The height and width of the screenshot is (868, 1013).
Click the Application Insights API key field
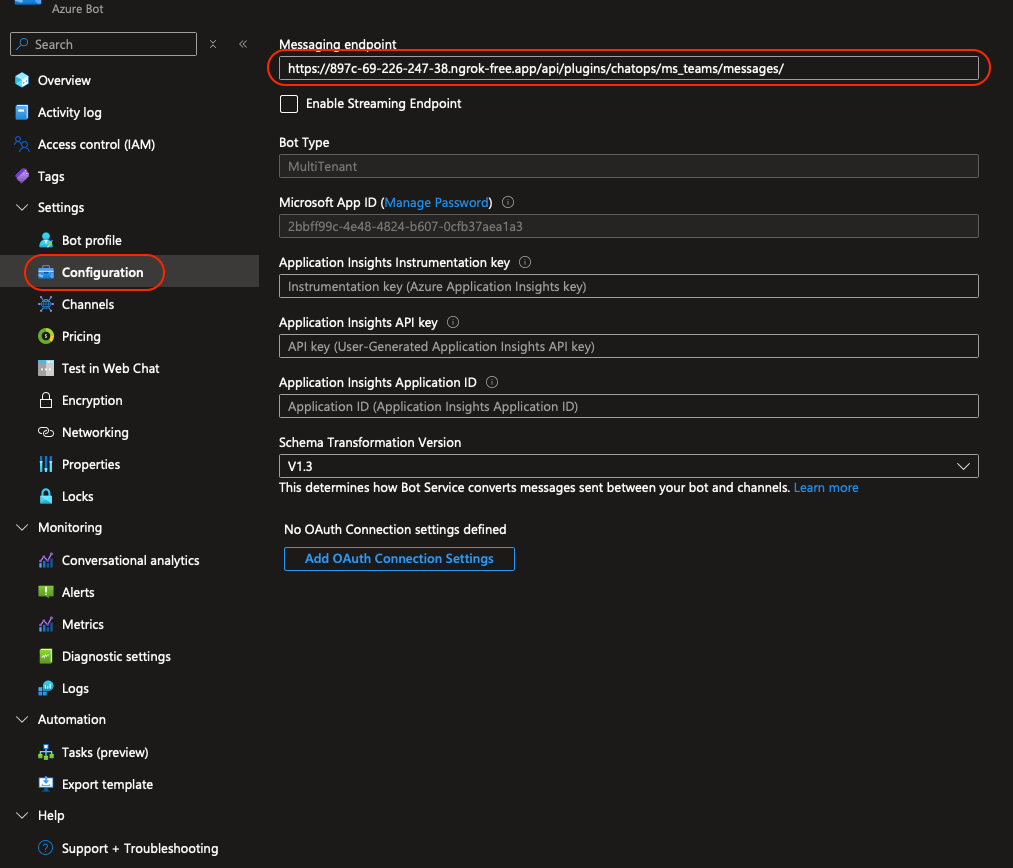point(629,346)
